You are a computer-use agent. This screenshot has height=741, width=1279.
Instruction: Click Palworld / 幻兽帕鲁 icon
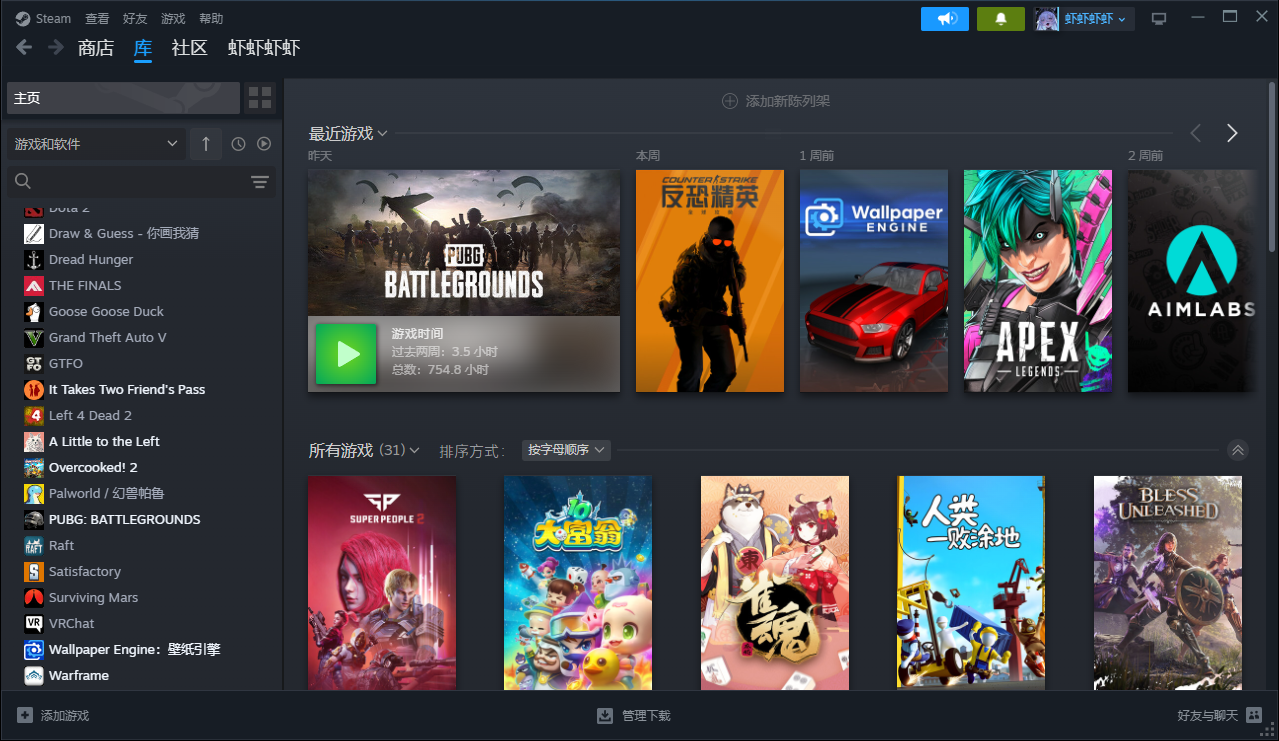[x=34, y=493]
